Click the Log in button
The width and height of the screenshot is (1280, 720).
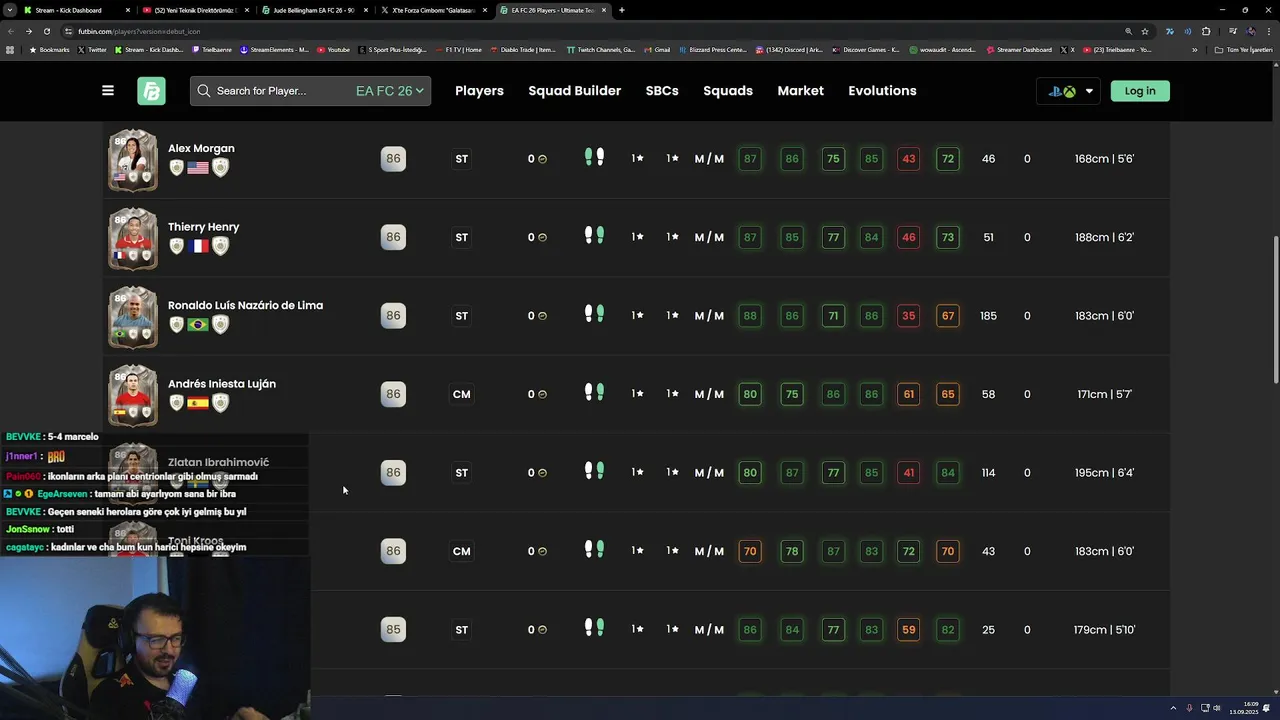click(1140, 91)
